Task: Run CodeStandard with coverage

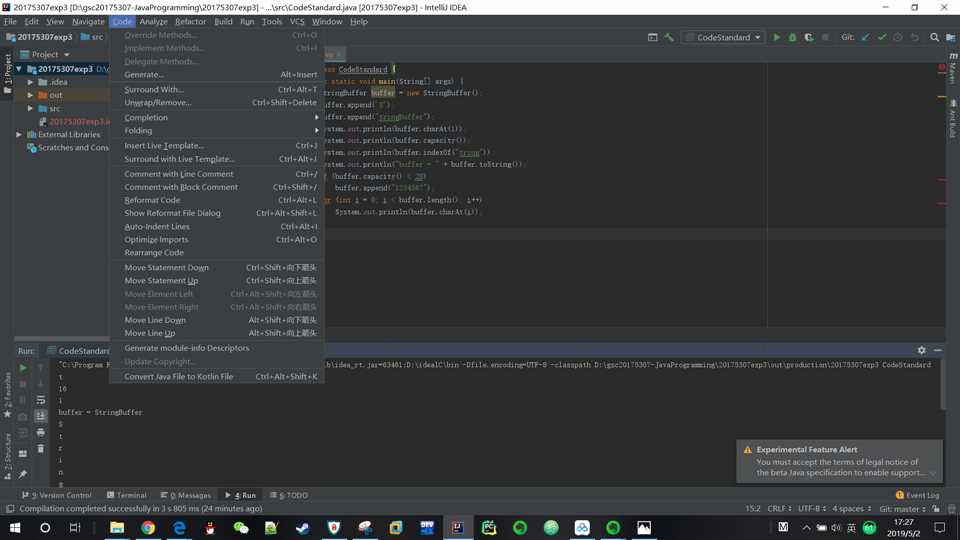Action: coord(809,37)
